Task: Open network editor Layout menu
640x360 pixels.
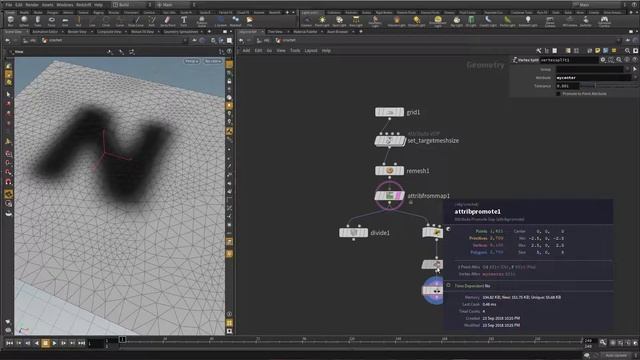Action: pyautogui.click(x=311, y=51)
